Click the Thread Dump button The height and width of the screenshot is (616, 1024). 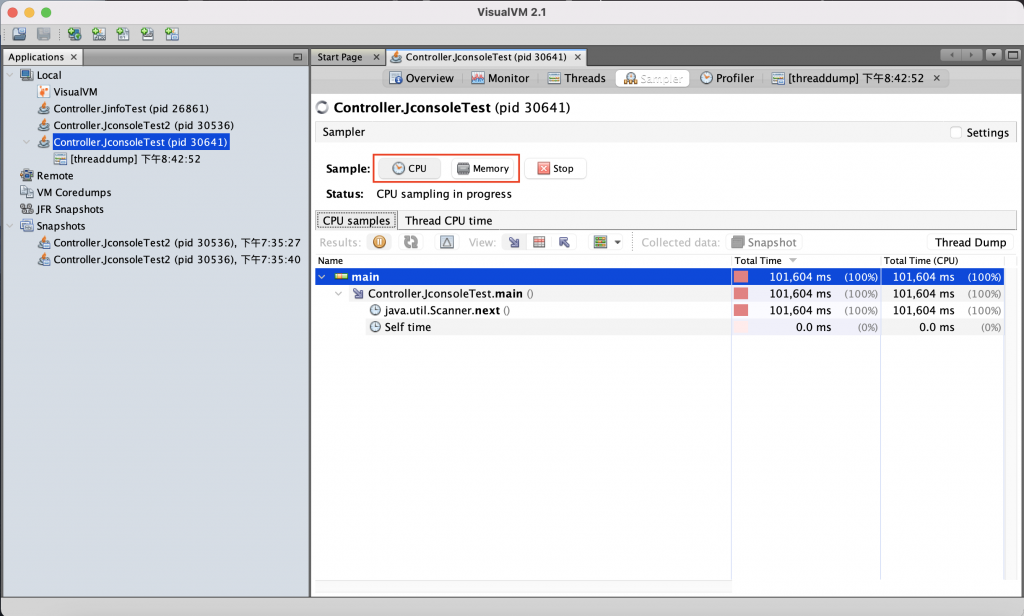click(970, 242)
